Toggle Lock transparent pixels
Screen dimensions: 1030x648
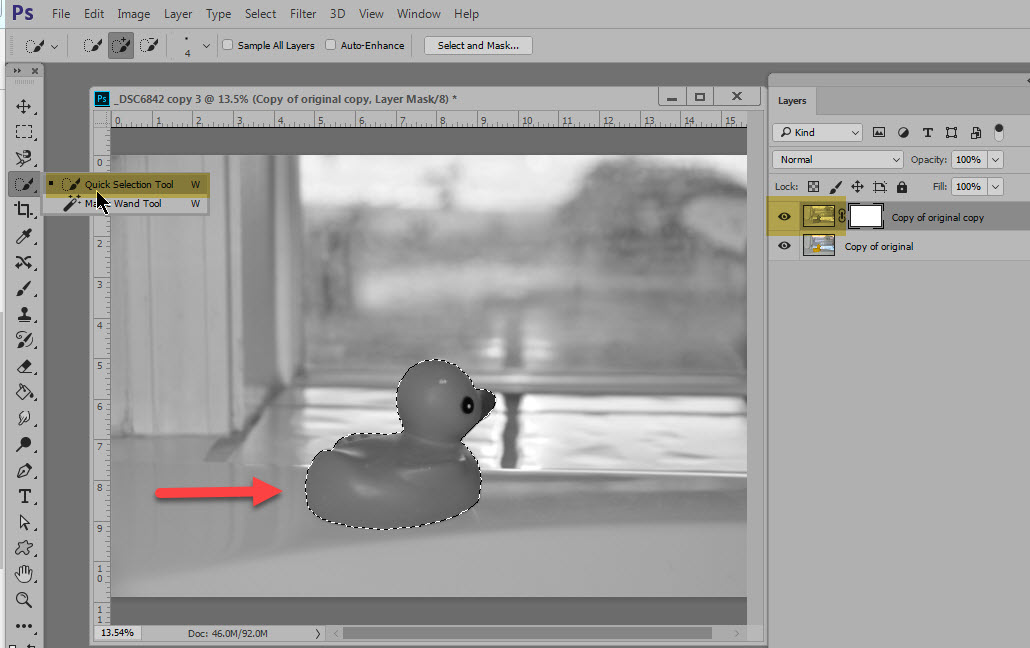(813, 187)
